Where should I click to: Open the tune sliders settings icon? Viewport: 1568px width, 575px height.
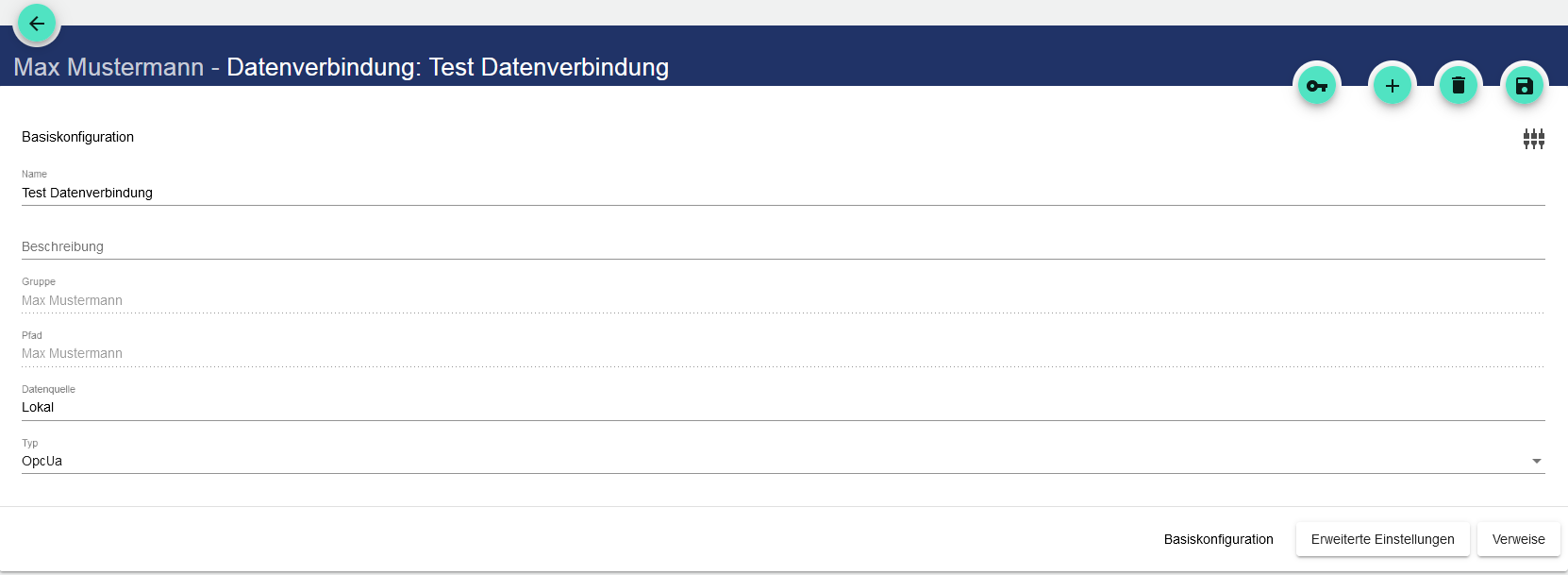[x=1534, y=139]
